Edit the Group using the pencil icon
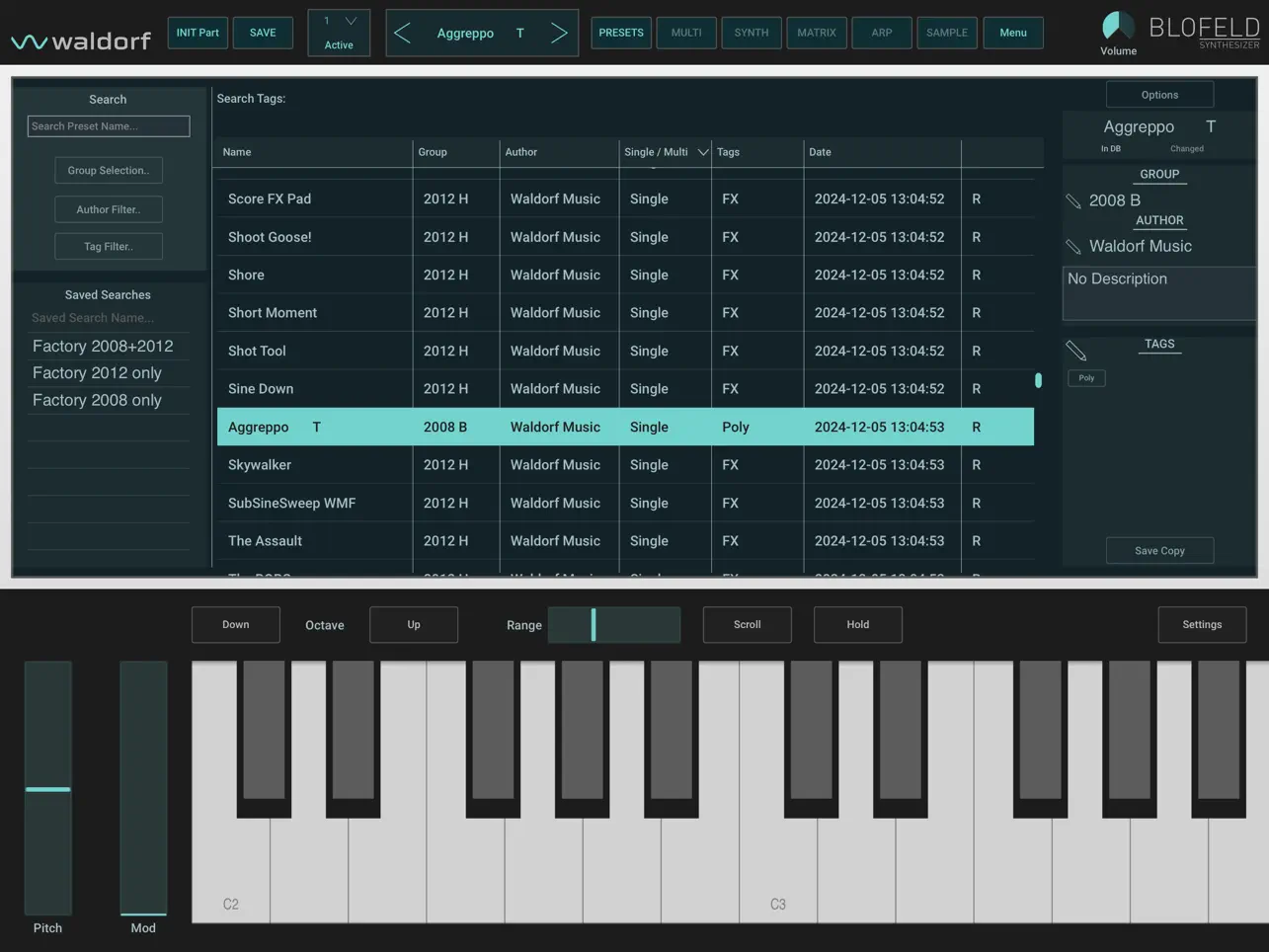 [x=1075, y=199]
